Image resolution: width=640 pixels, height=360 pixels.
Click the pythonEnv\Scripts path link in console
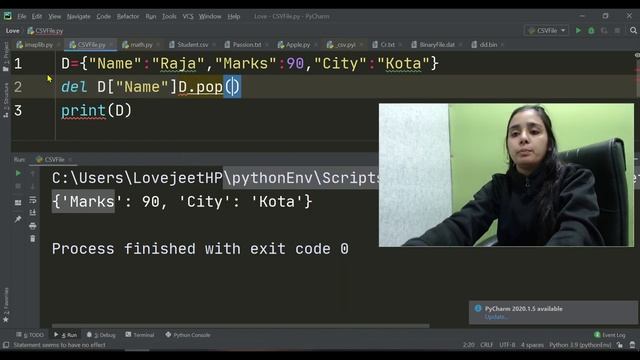300,178
